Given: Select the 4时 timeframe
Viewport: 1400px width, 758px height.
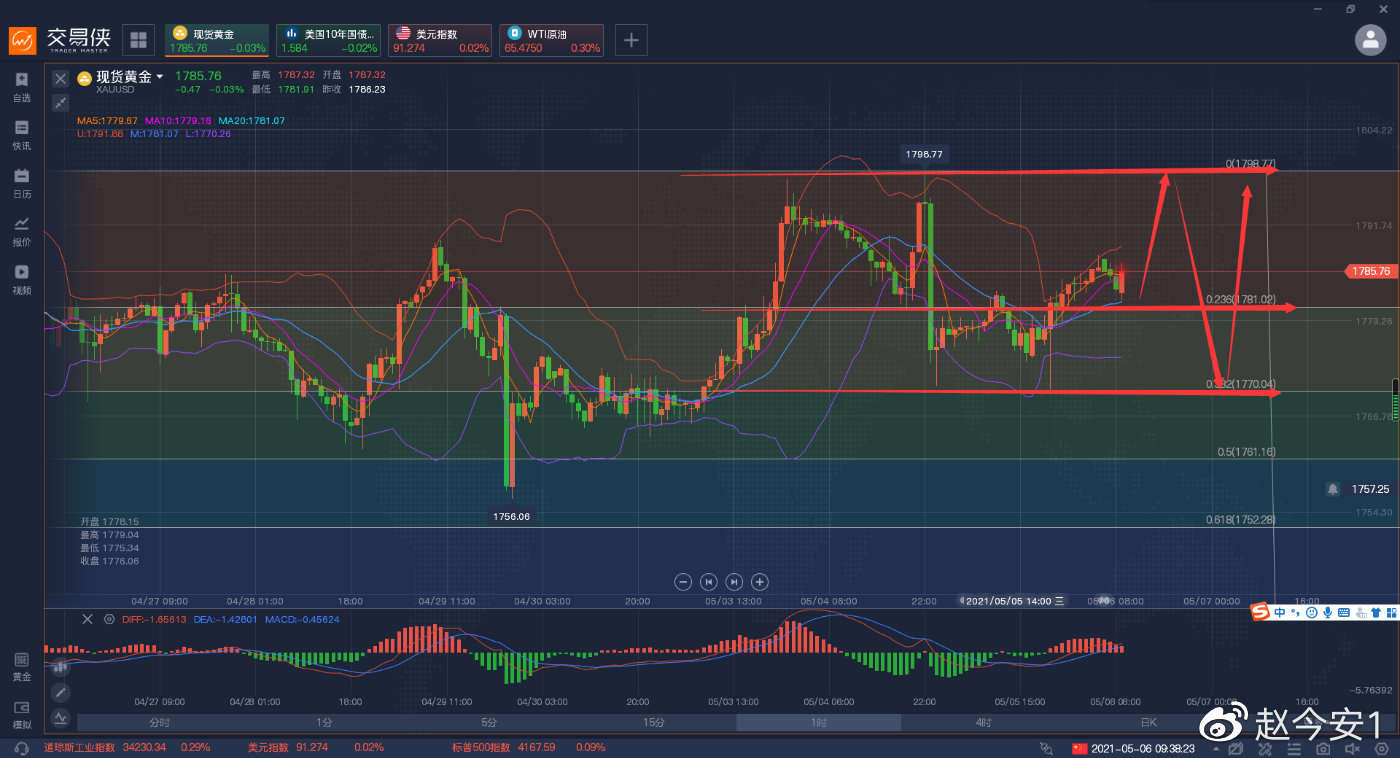Looking at the screenshot, I should tap(984, 722).
